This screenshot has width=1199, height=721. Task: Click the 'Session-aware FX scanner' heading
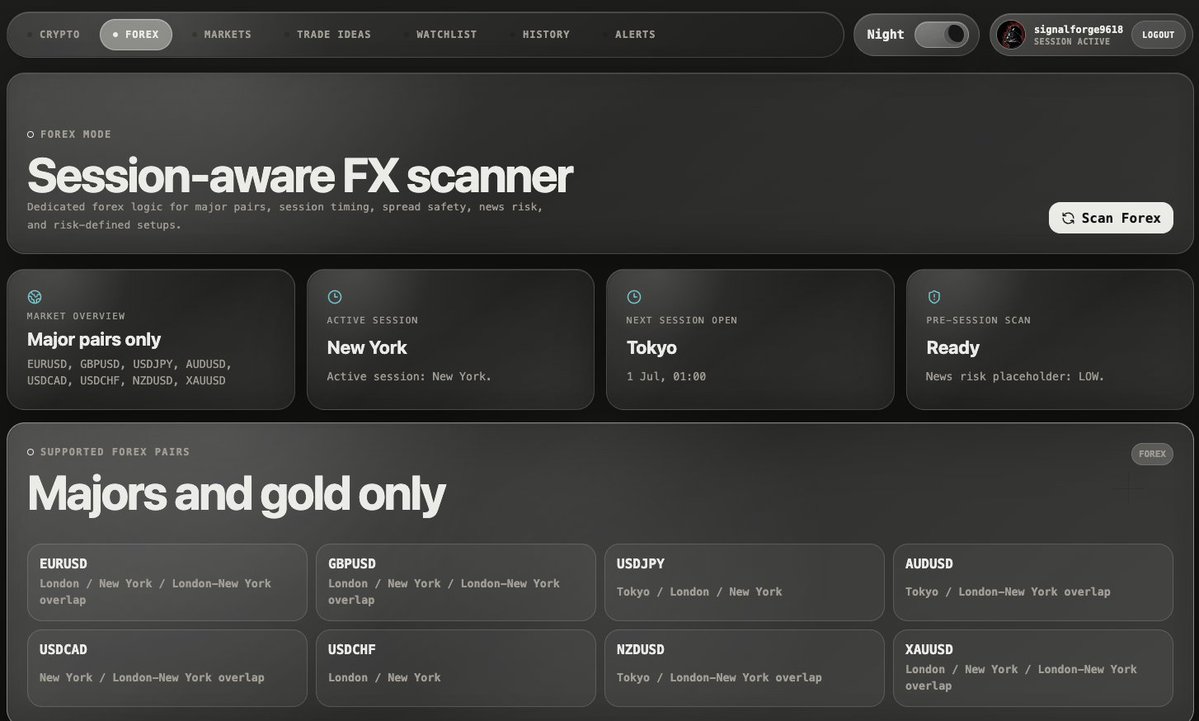tap(300, 176)
